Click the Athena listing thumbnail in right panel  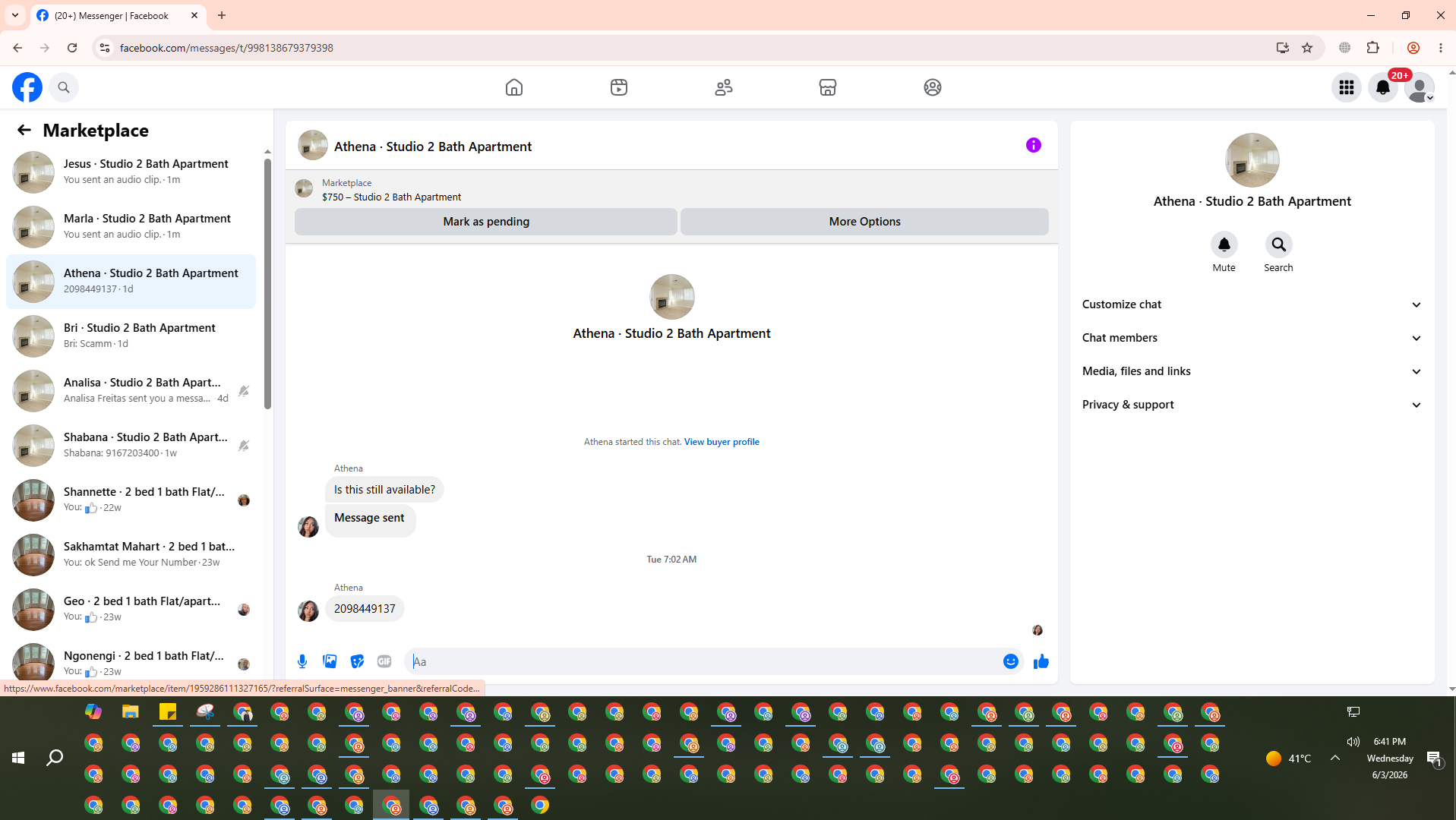pyautogui.click(x=1252, y=160)
